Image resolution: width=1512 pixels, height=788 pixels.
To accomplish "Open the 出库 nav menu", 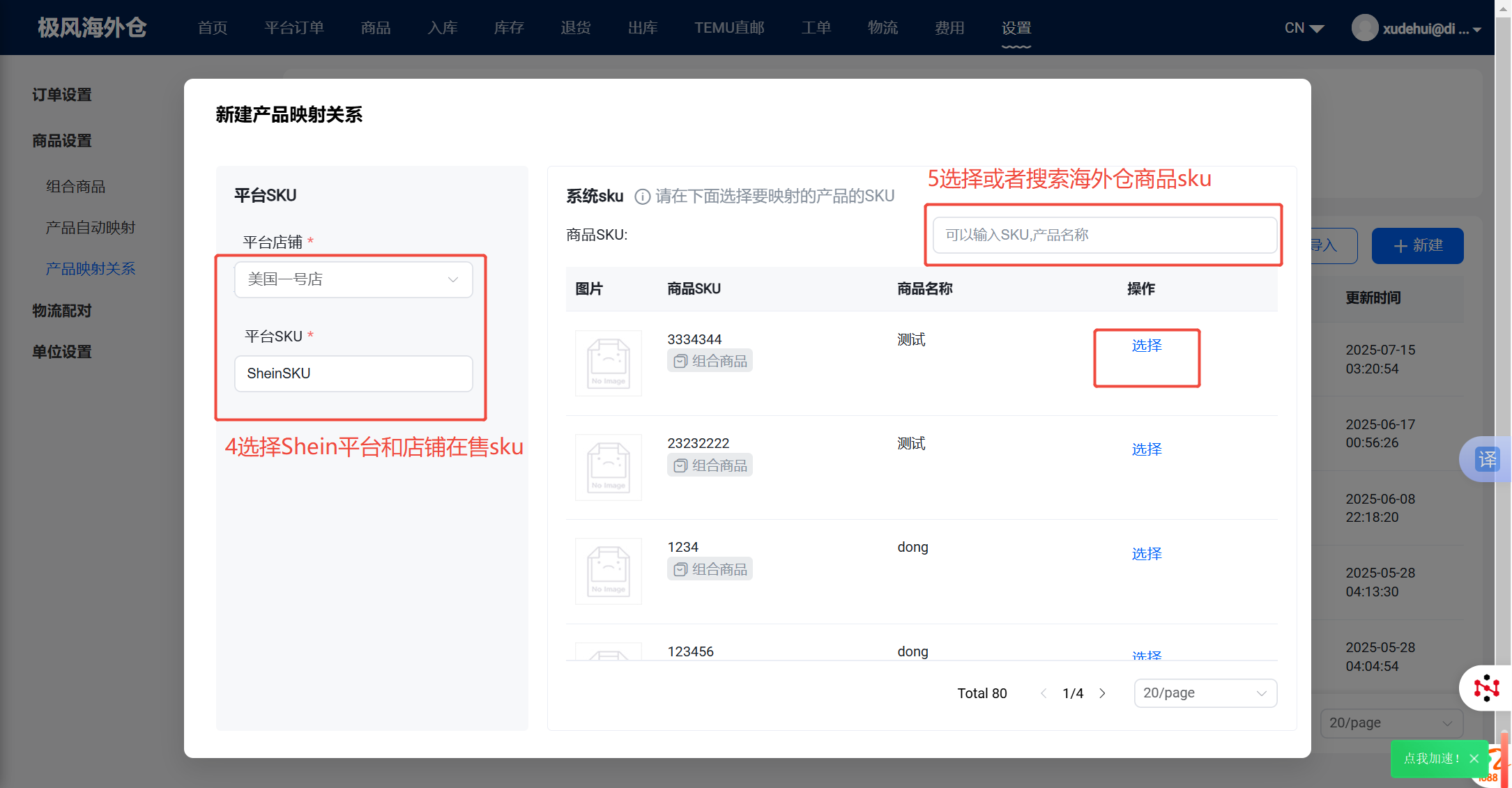I will 643,28.
